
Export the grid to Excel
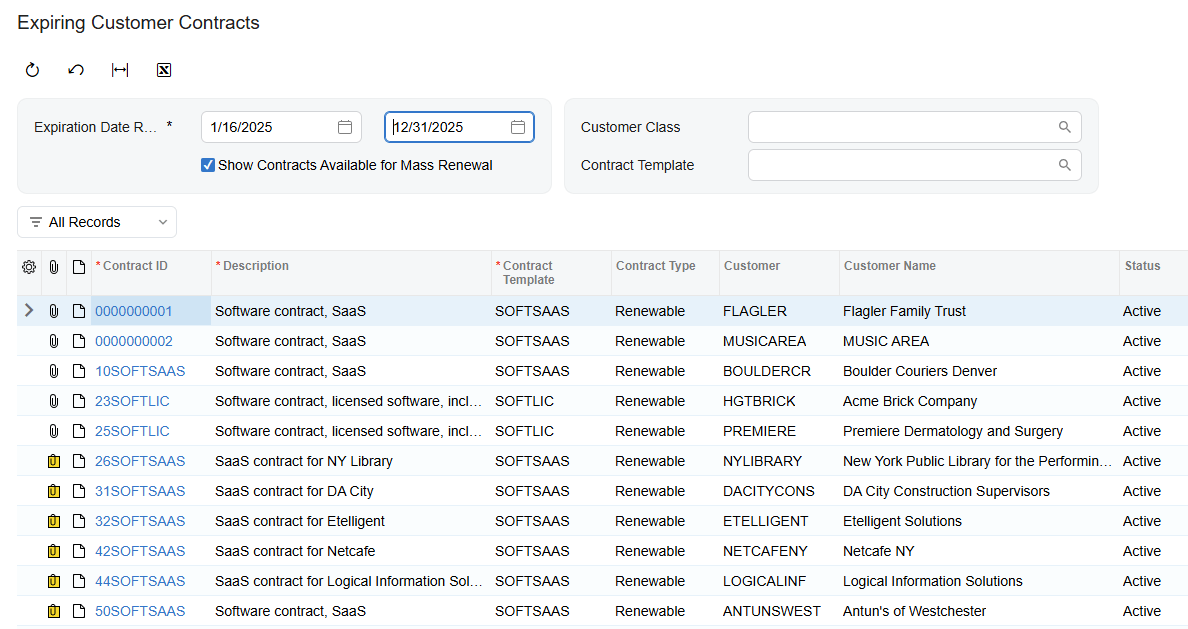tap(164, 70)
